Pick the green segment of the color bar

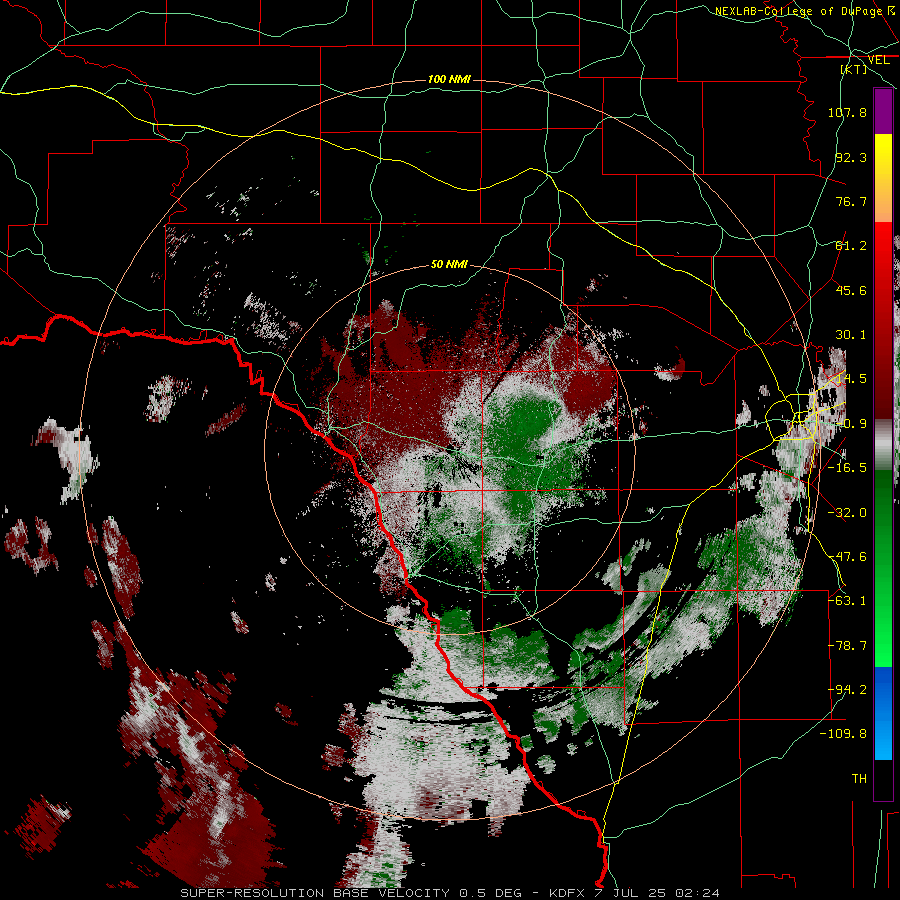[x=883, y=568]
